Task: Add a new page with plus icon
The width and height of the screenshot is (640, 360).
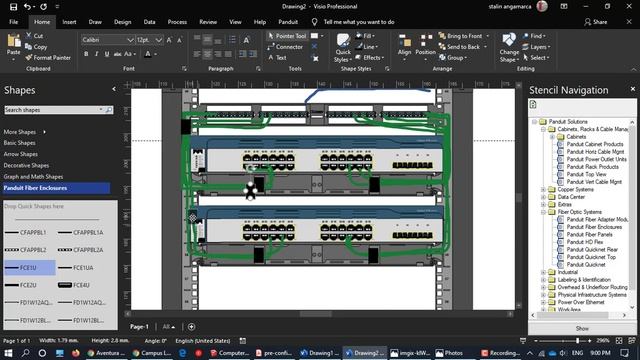Action: click(191, 327)
